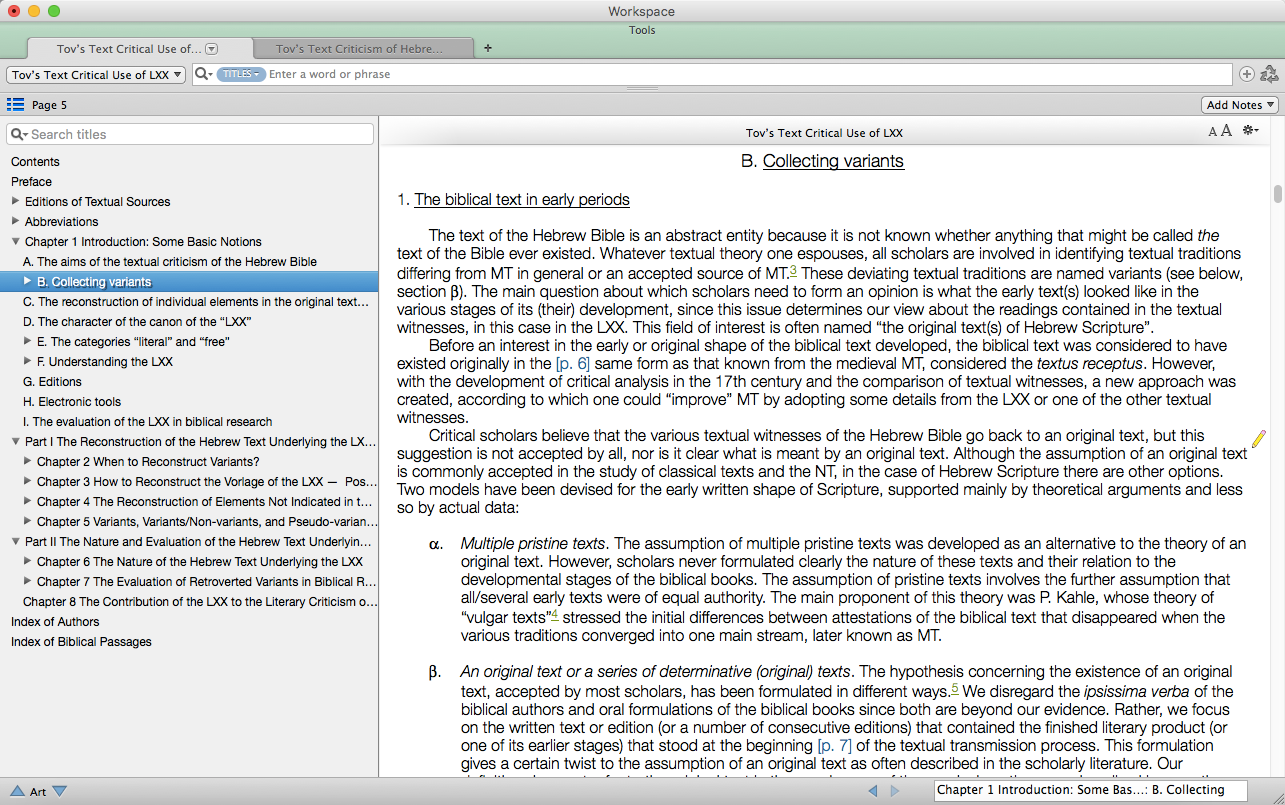Open G. Editions entry
1285x805 pixels.
pos(53,381)
